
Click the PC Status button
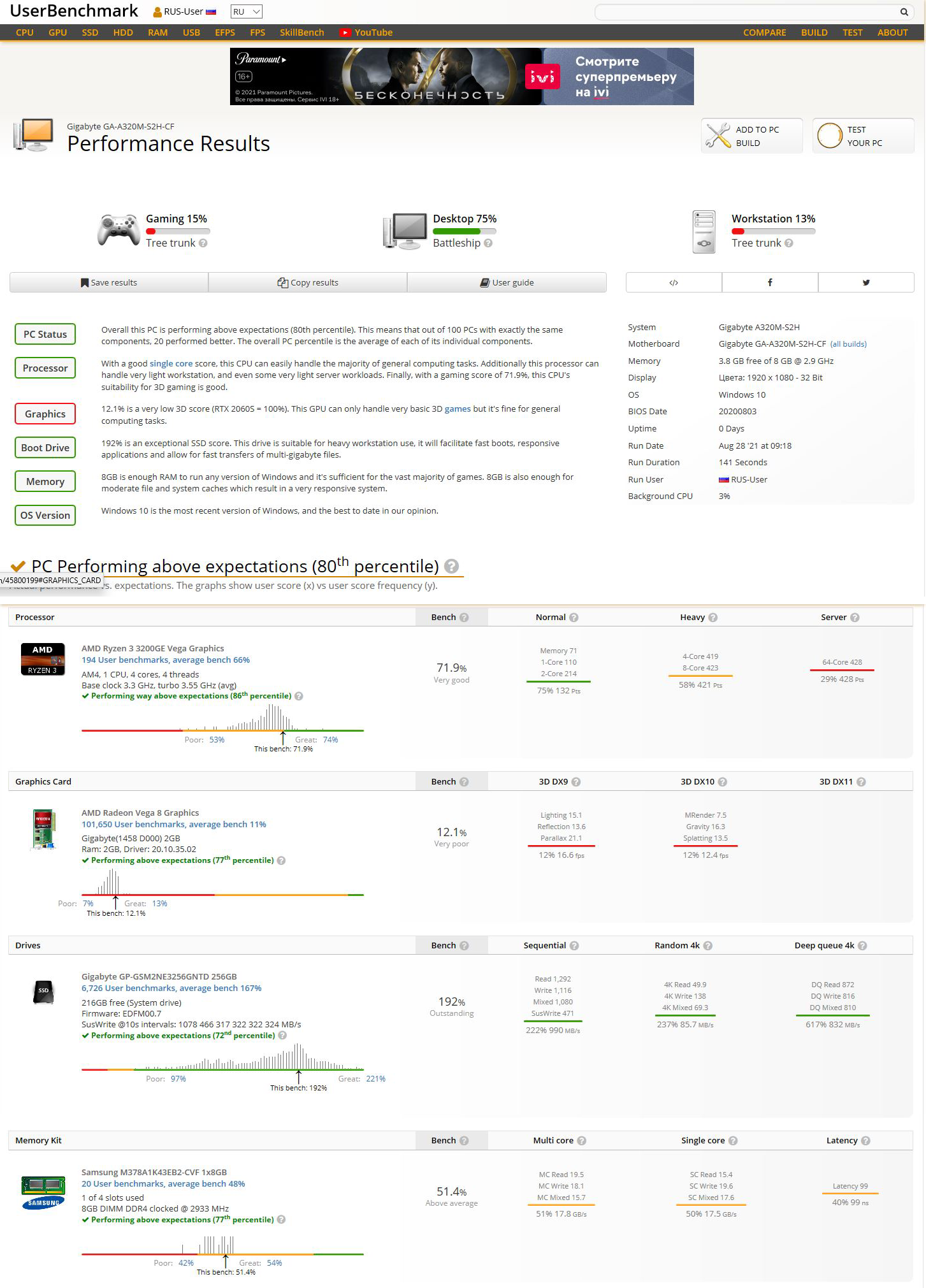coord(45,334)
